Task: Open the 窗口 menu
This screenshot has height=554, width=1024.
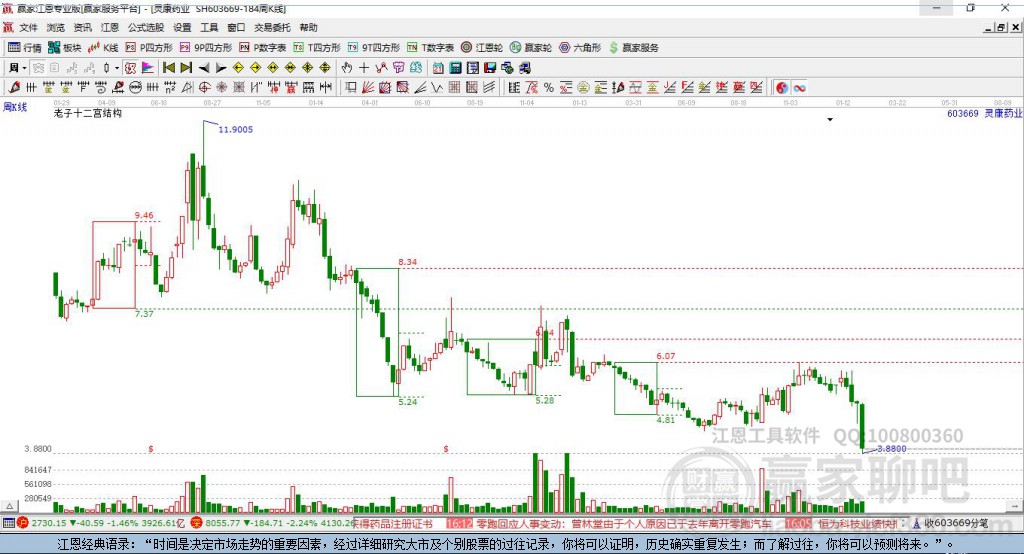Action: [x=236, y=27]
